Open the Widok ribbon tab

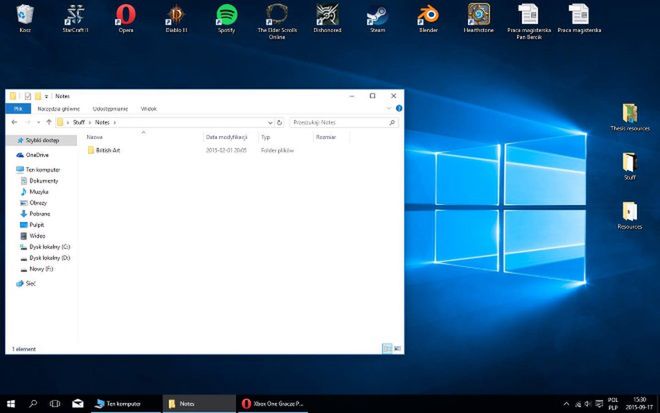click(x=149, y=109)
